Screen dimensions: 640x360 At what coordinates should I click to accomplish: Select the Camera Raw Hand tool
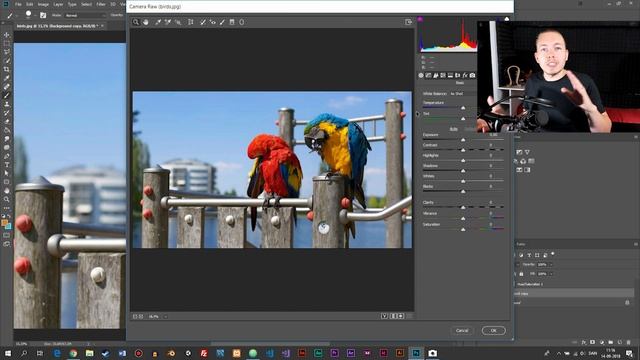146,22
